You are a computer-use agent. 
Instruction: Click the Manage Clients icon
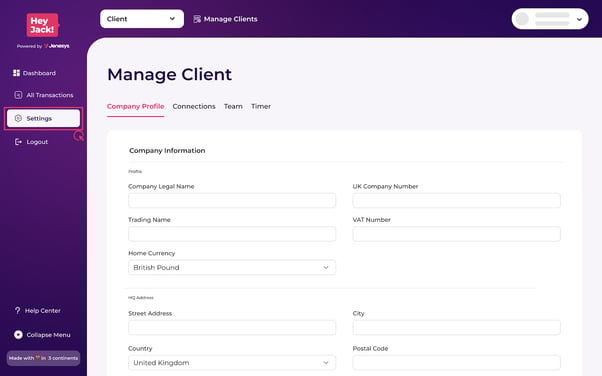pyautogui.click(x=197, y=19)
